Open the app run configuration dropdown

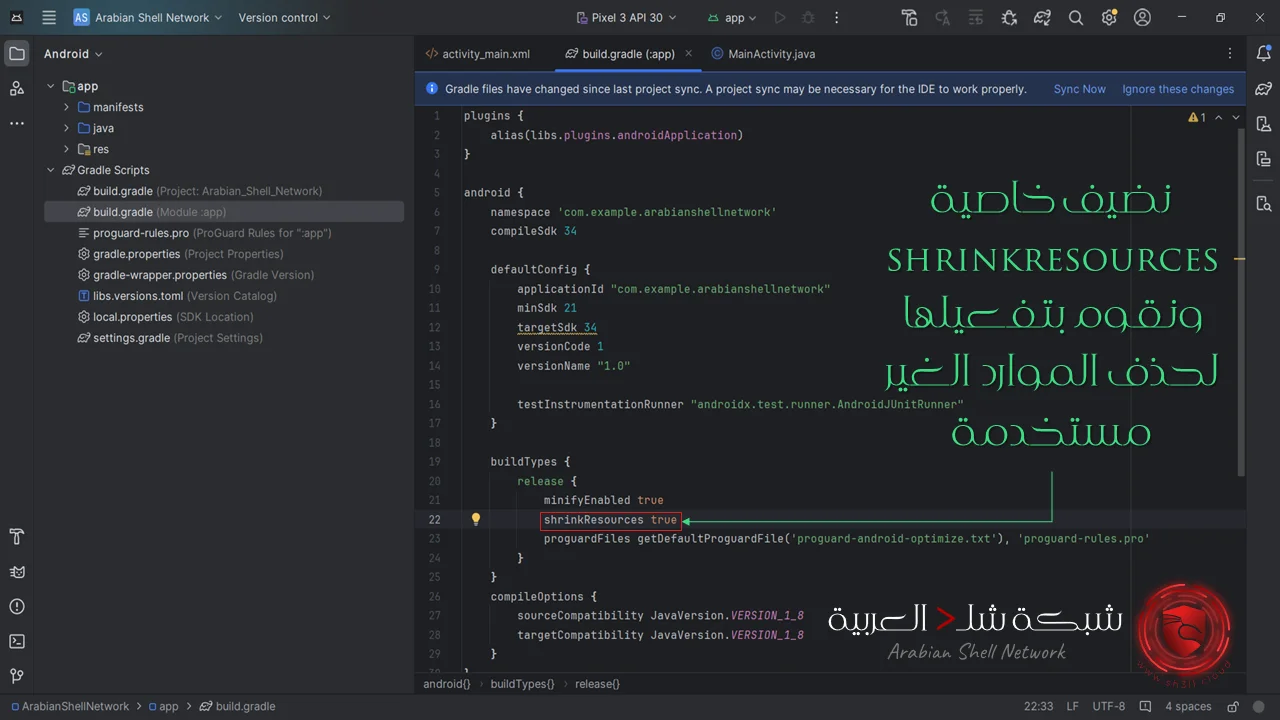pos(732,17)
